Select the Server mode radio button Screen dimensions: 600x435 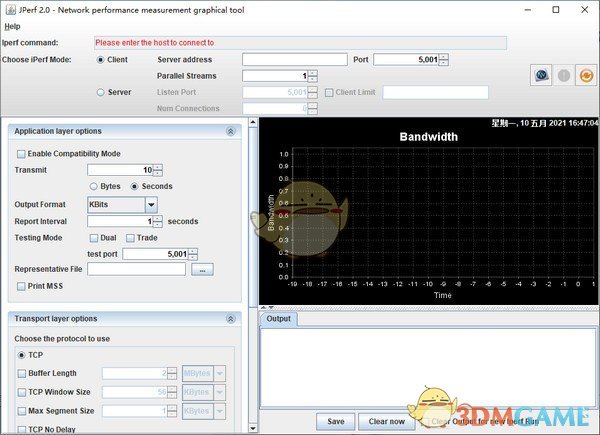tap(100, 92)
